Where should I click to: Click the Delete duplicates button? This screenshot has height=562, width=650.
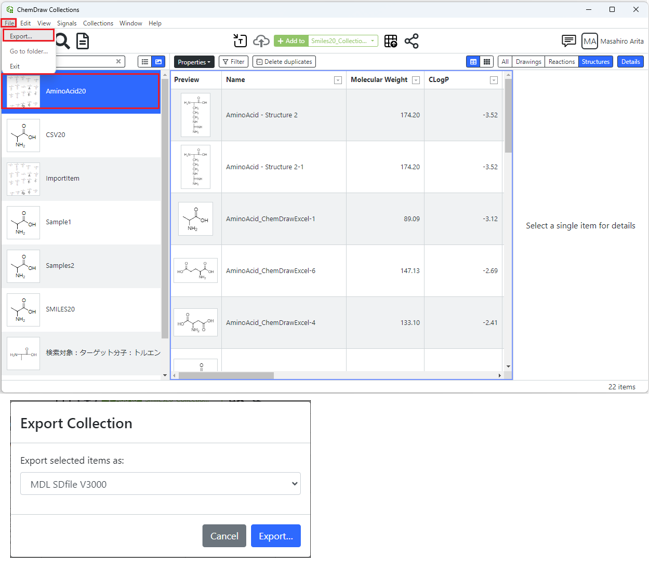[x=284, y=62]
